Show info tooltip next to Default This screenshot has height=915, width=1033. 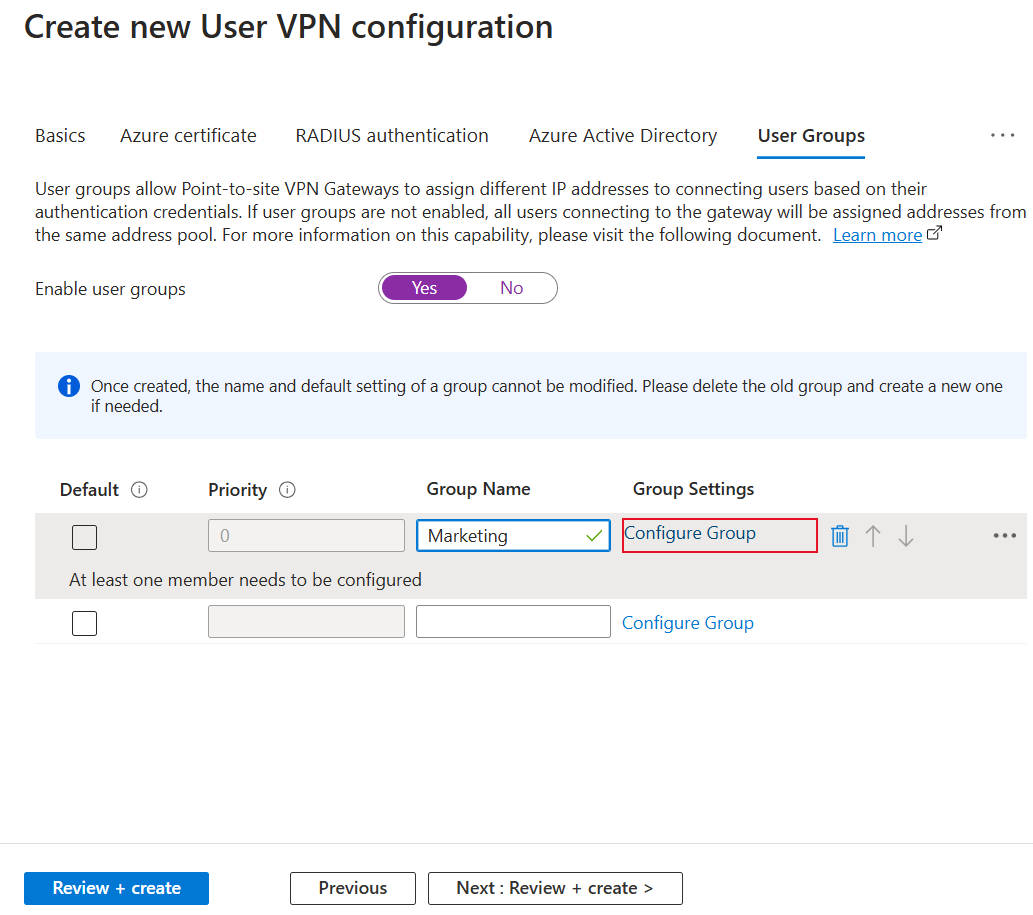(140, 490)
